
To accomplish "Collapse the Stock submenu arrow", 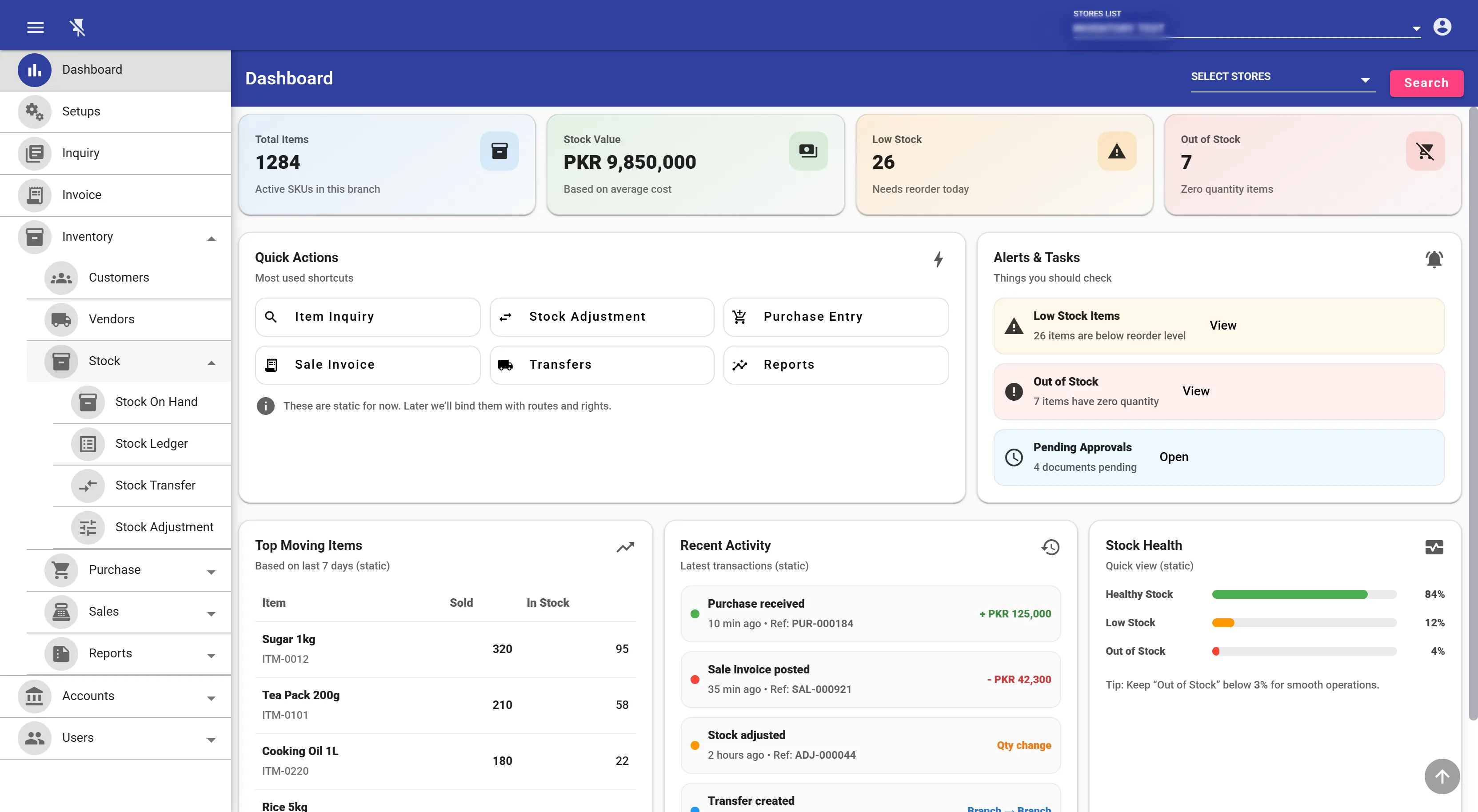I will click(211, 363).
